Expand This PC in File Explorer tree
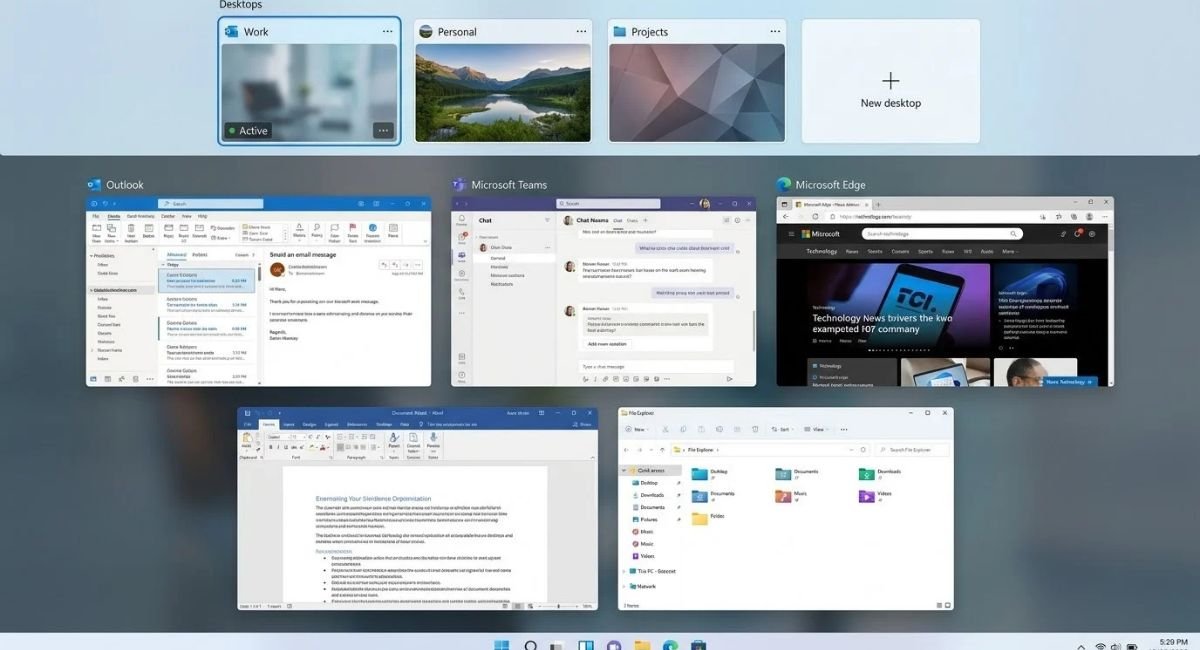This screenshot has height=650, width=1200. (x=624, y=571)
